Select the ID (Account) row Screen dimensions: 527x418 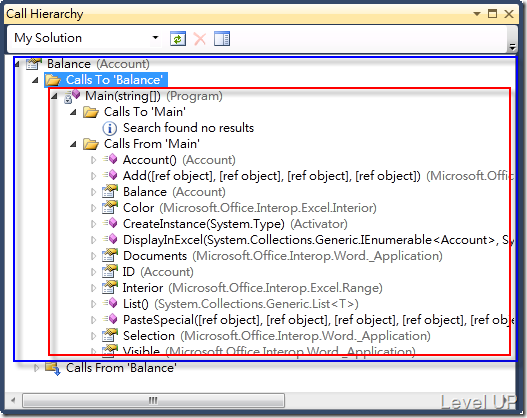[x=158, y=272]
